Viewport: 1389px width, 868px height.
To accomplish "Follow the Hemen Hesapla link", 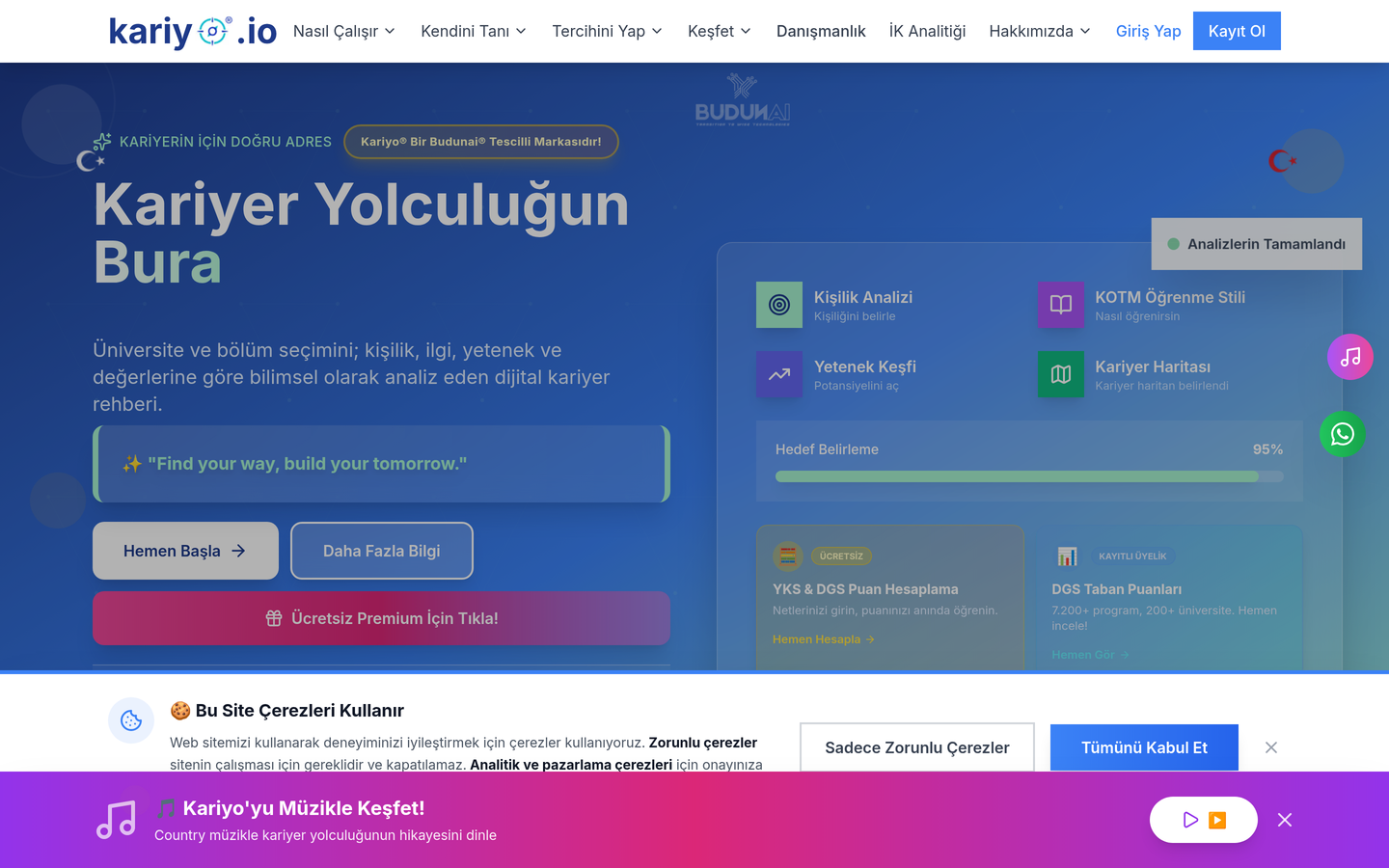I will coord(823,639).
